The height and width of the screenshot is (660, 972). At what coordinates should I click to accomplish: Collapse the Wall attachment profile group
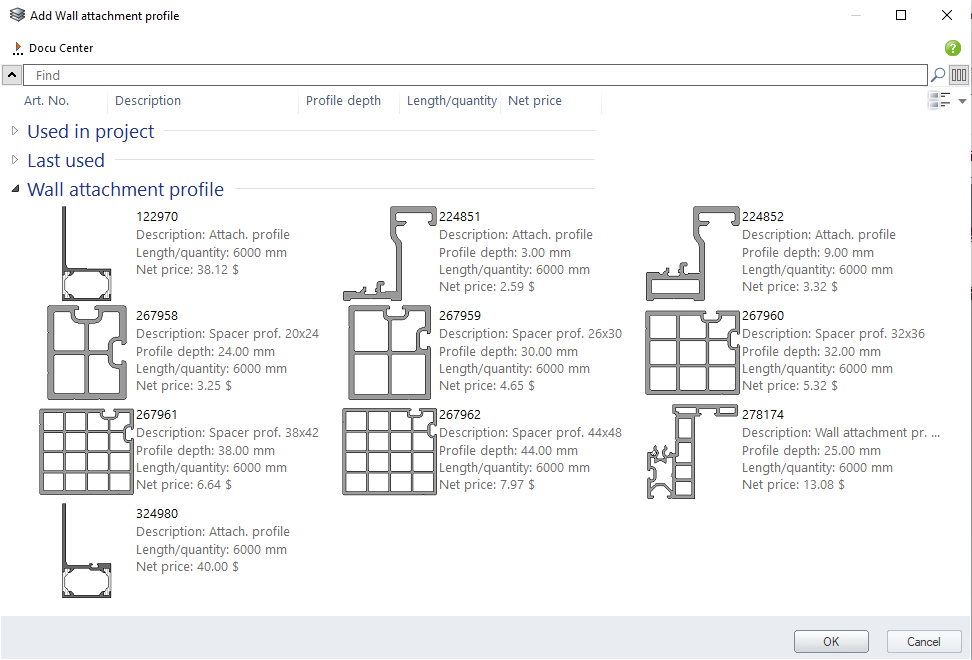[x=15, y=189]
